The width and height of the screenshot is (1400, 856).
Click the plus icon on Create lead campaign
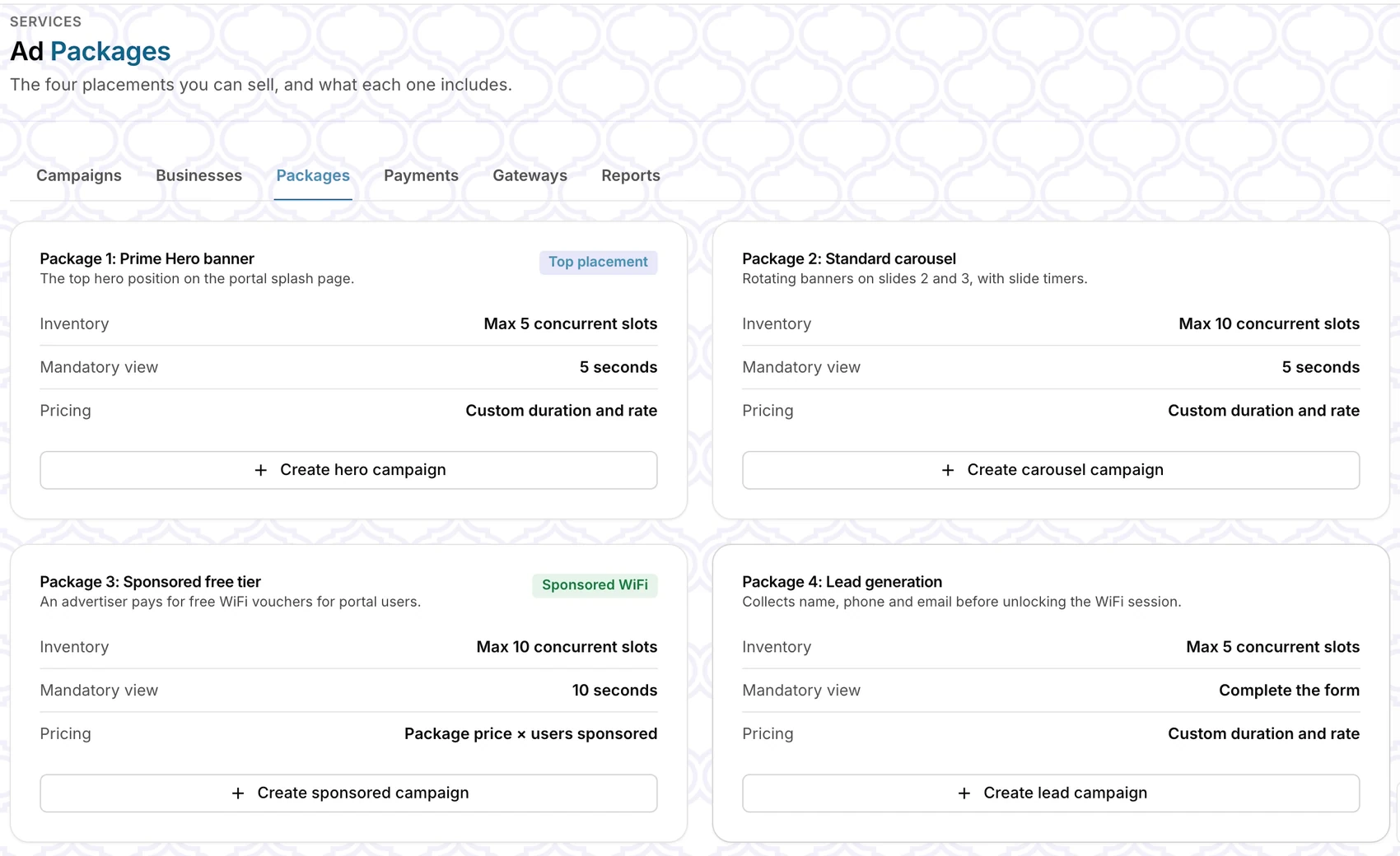click(964, 793)
